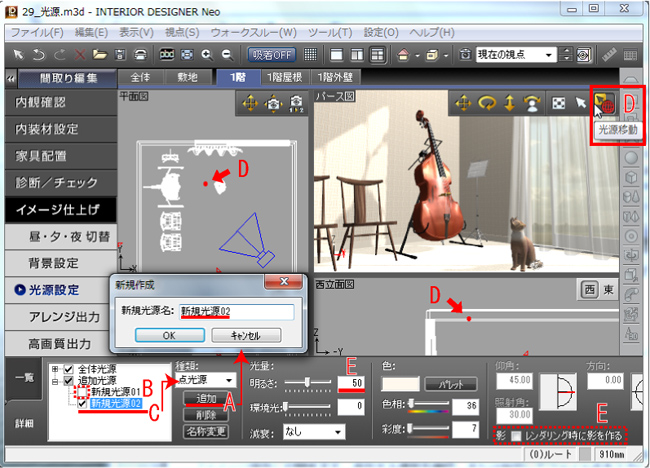Image resolution: width=650 pixels, height=468 pixels.
Task: Click the 光源移動 (move light) icon
Action: pos(604,103)
